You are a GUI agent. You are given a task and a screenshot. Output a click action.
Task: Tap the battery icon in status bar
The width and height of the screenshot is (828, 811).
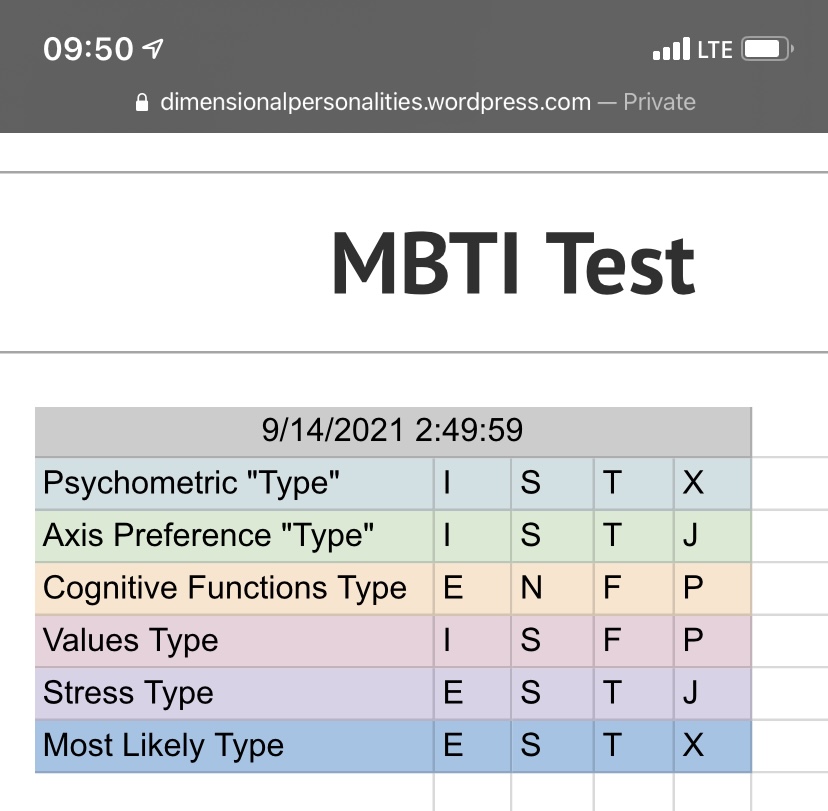767,49
